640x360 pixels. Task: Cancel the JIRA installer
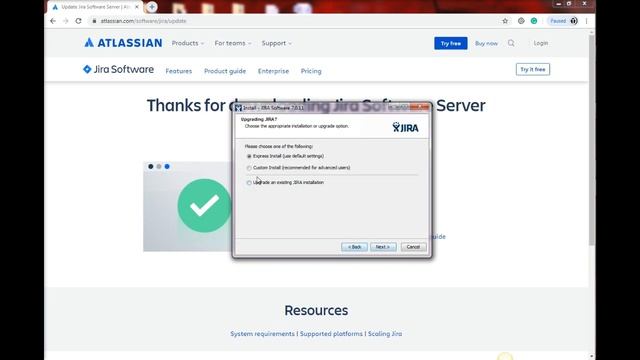413,247
